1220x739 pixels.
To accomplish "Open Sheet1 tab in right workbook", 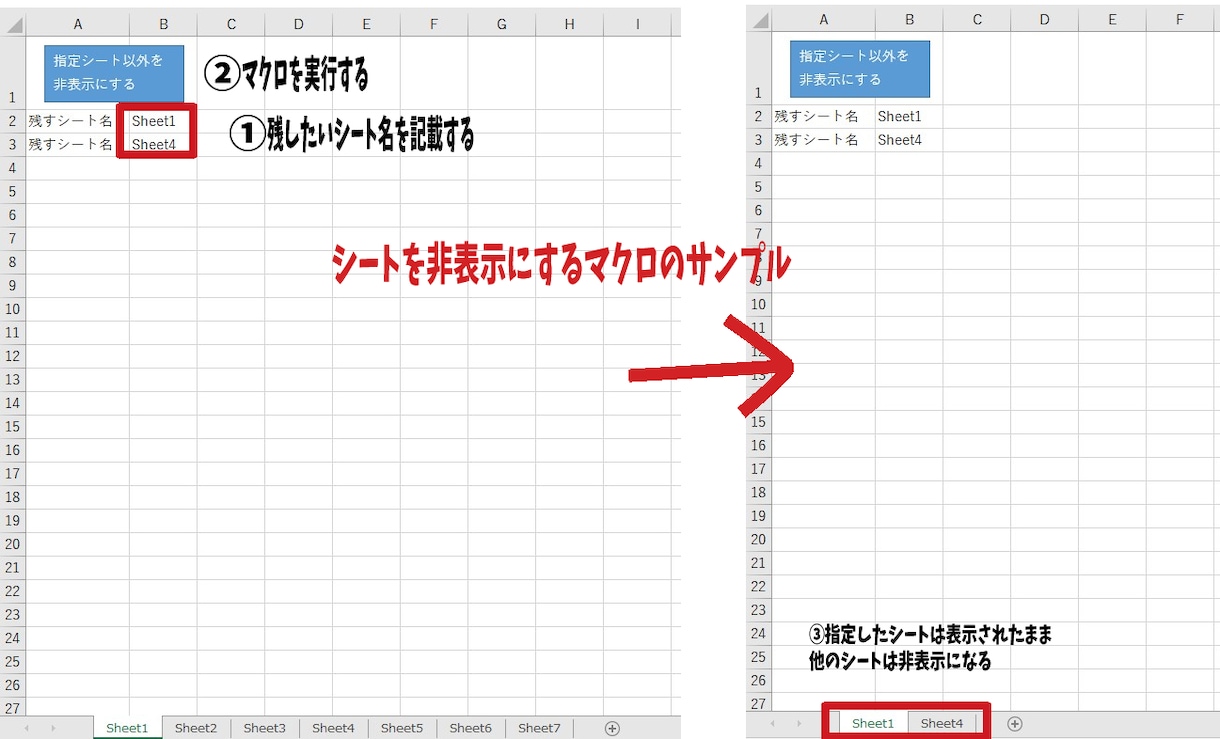I will click(x=873, y=723).
